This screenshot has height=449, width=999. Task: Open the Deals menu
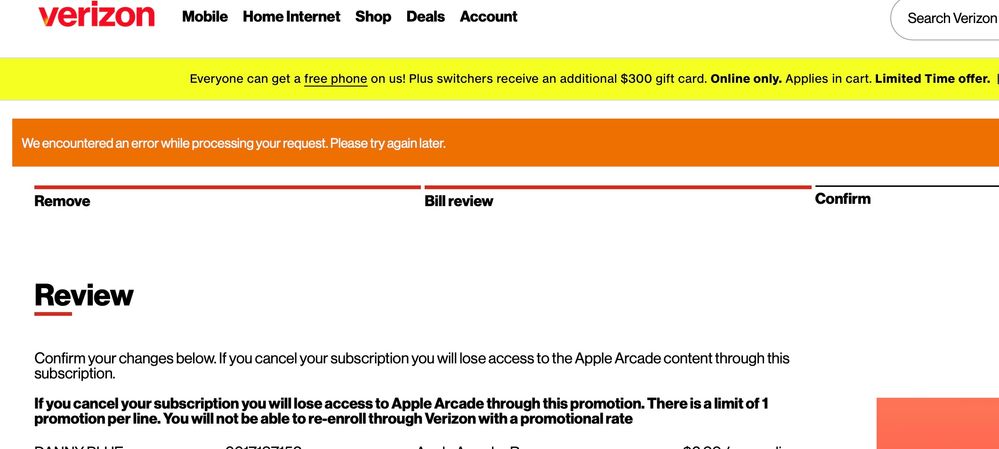tap(426, 17)
